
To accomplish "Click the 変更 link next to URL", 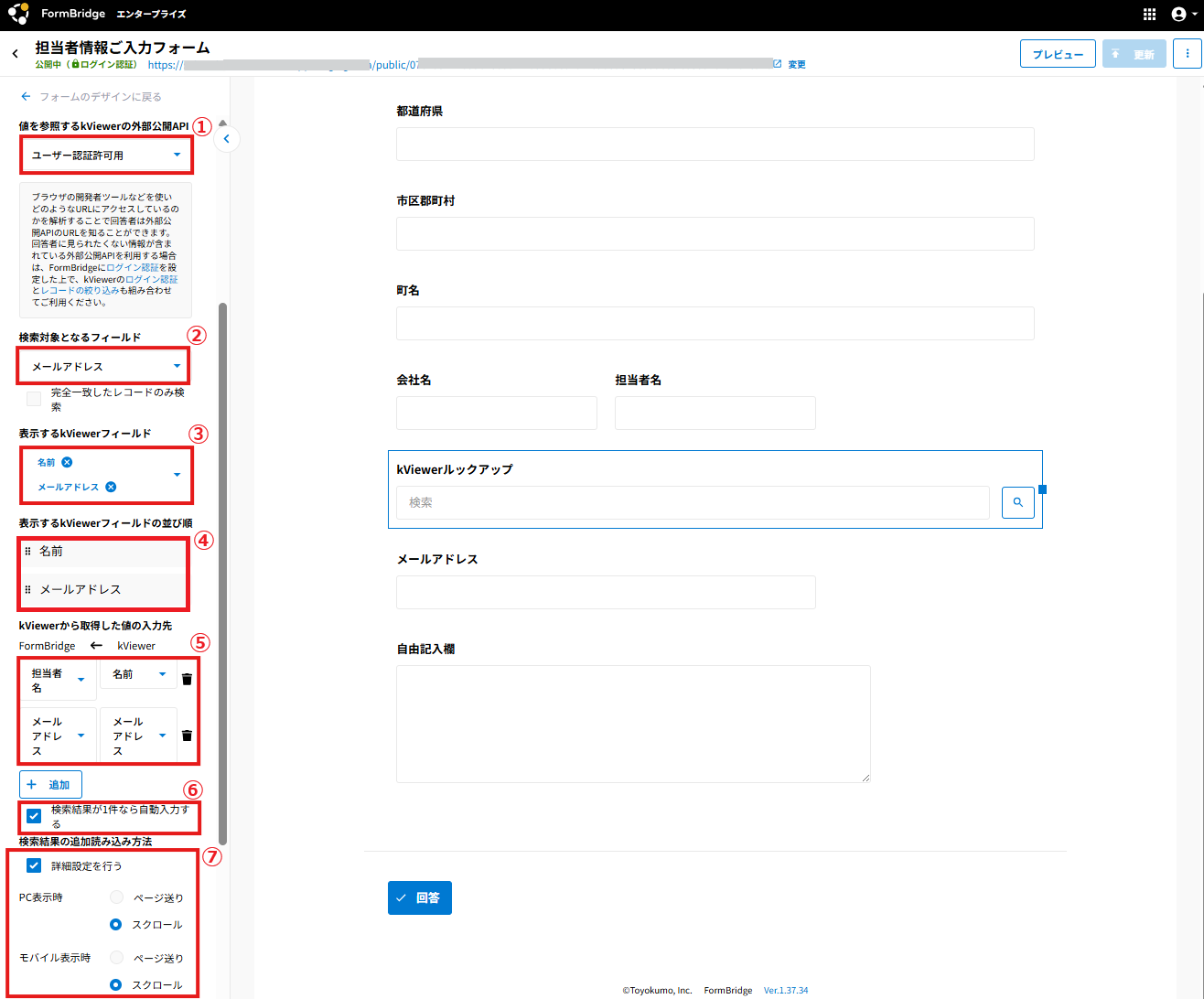I will coord(797,64).
